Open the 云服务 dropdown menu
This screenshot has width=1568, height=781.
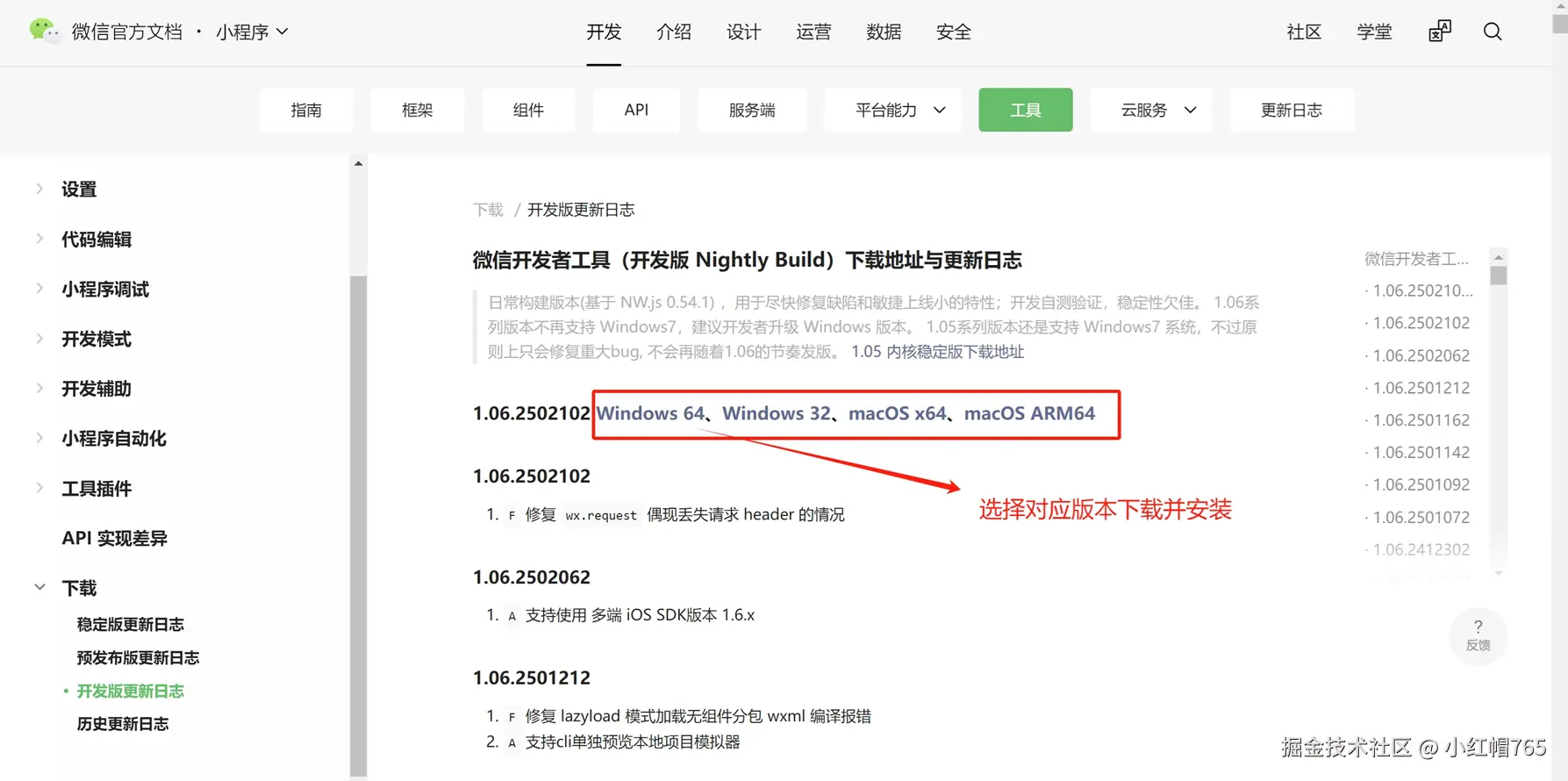pyautogui.click(x=1151, y=110)
